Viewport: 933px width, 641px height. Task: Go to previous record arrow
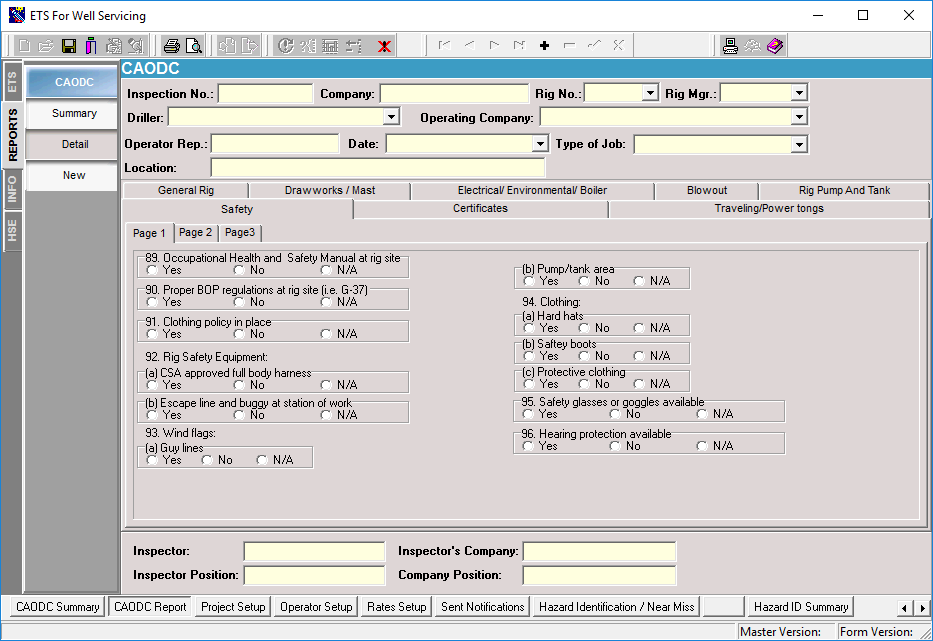tap(469, 45)
